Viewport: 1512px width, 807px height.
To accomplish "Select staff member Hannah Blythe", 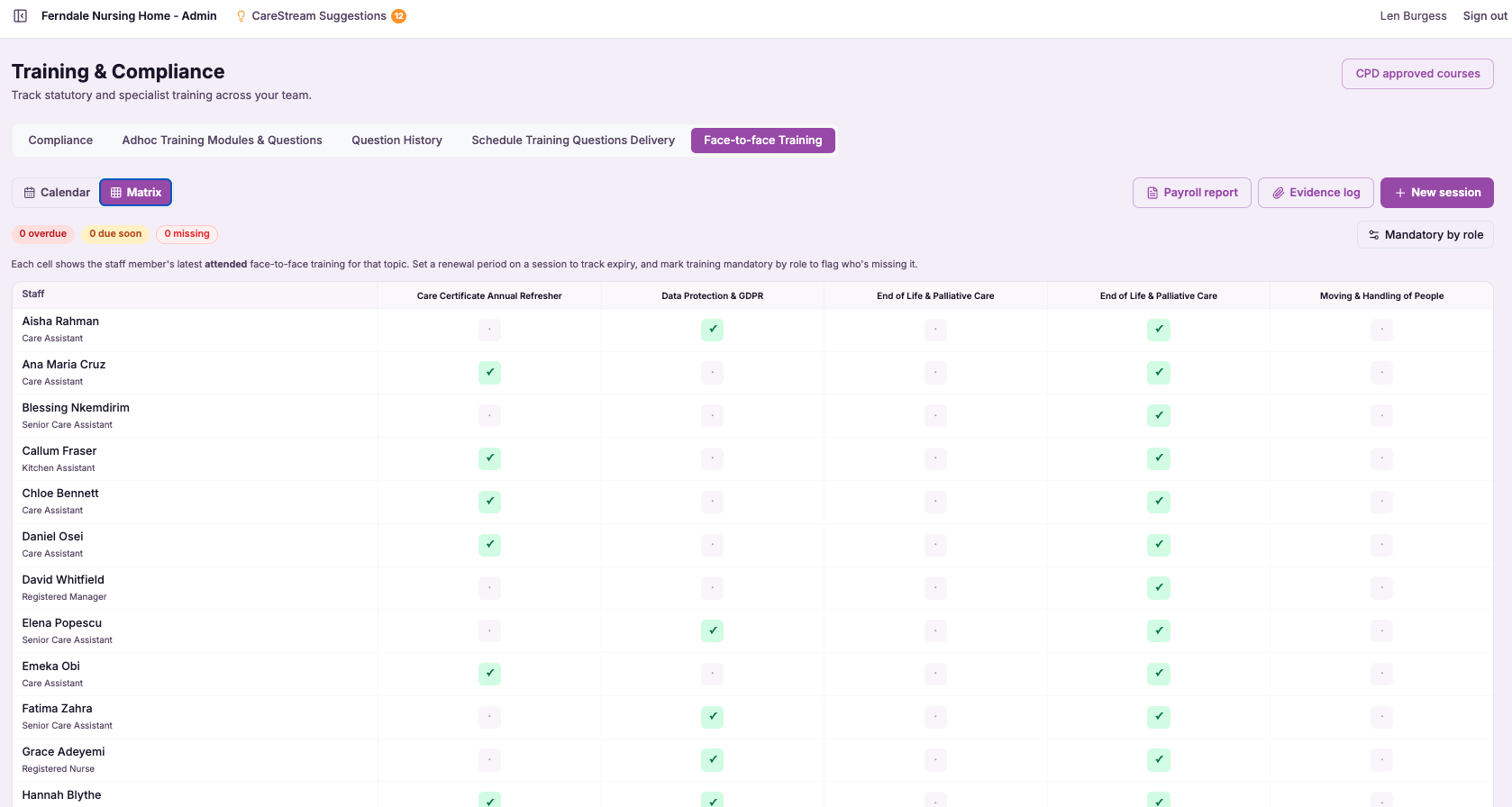I will [x=62, y=795].
